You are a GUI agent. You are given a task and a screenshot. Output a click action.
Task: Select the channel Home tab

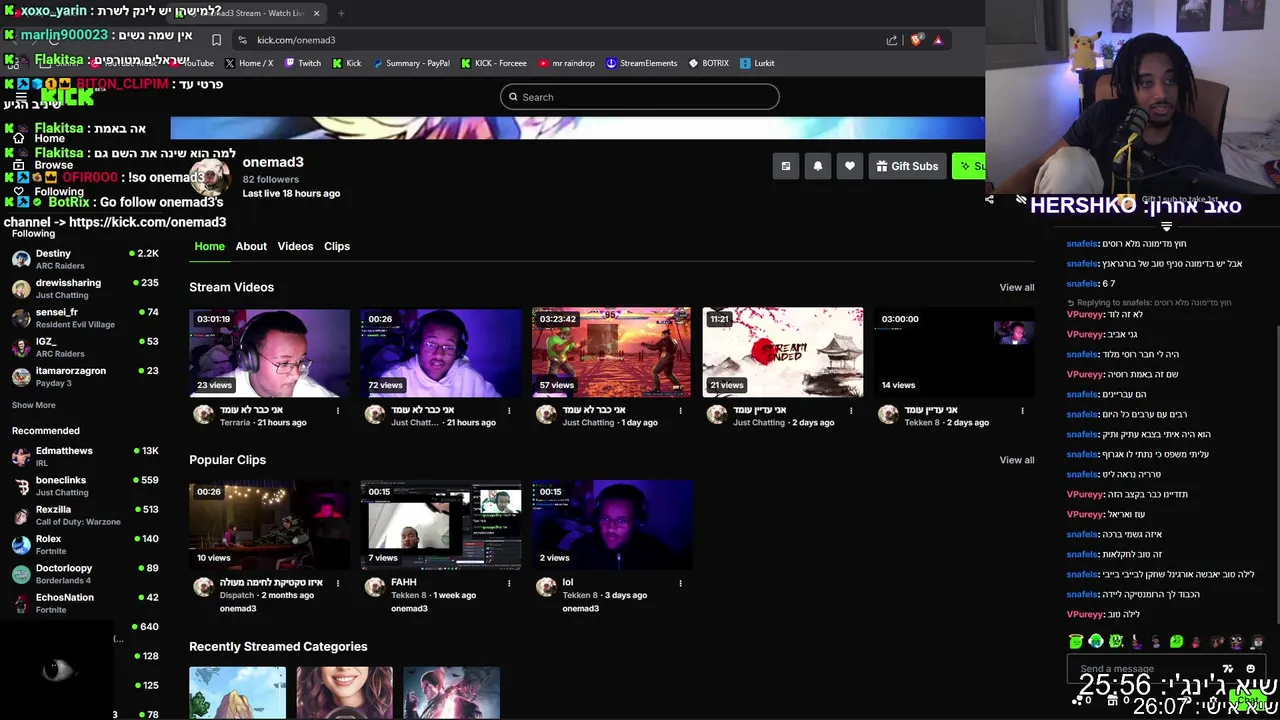point(209,246)
